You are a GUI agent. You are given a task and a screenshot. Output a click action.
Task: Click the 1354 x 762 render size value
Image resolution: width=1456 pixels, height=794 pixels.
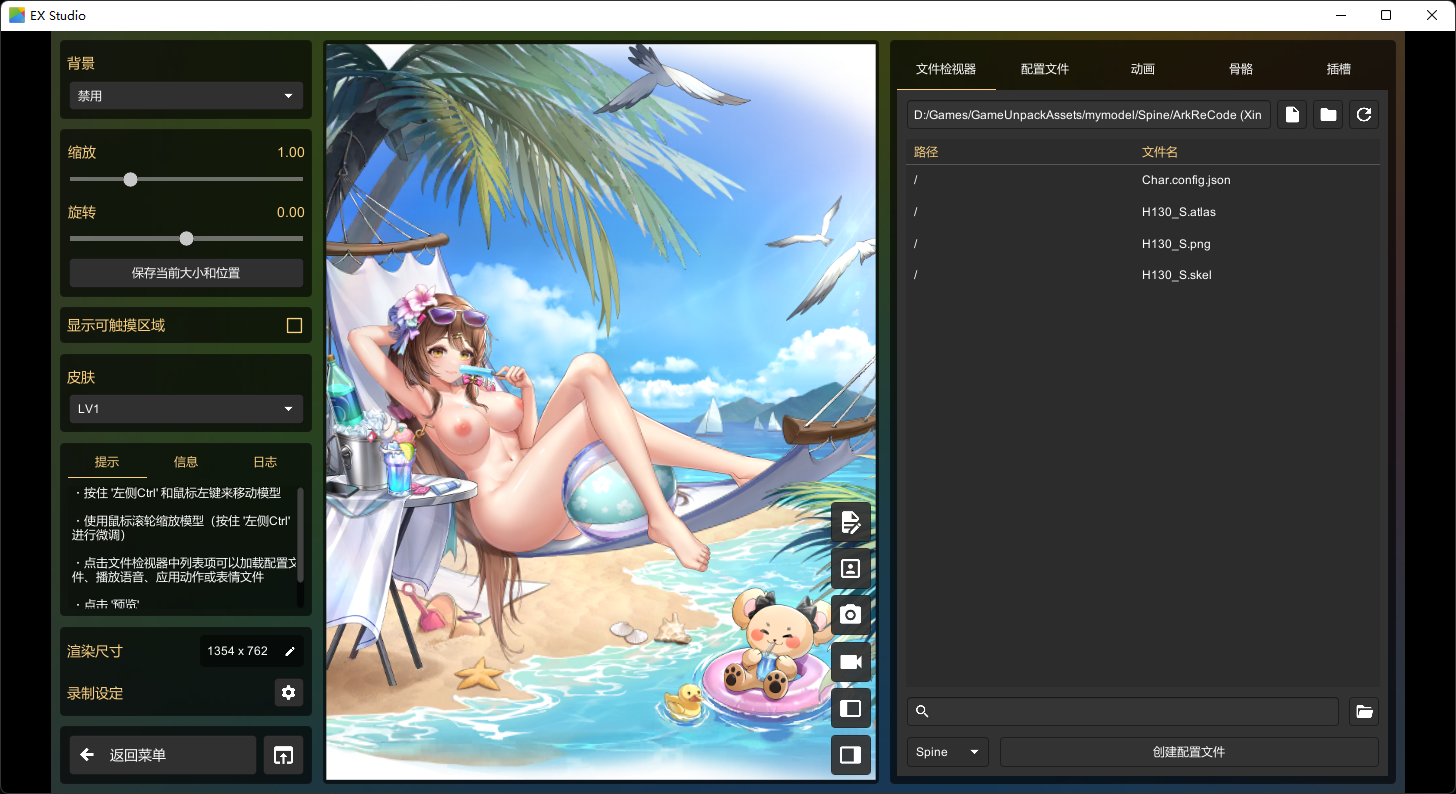(237, 651)
